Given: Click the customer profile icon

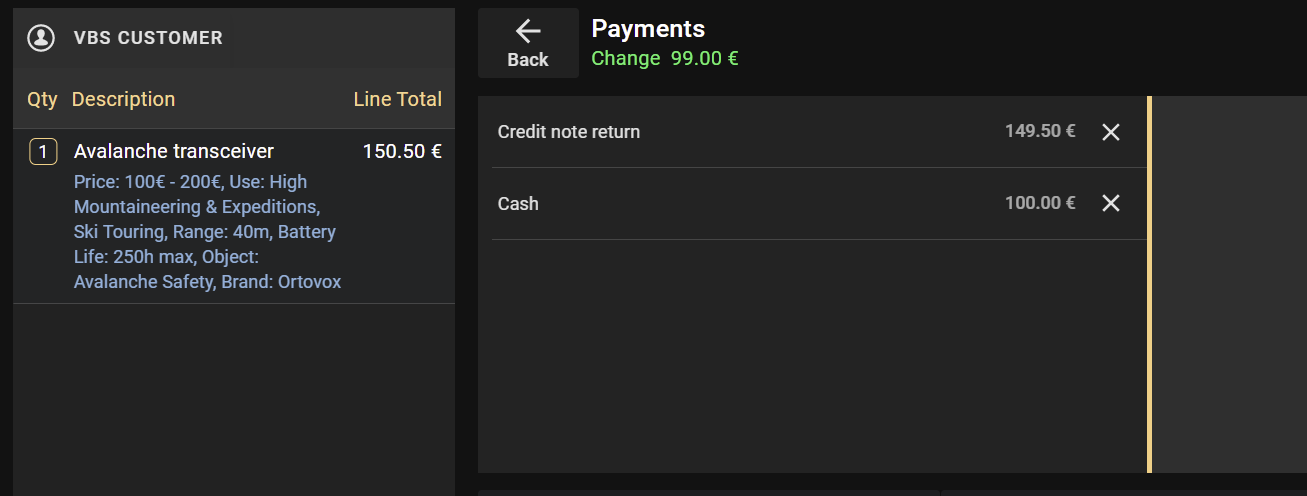Looking at the screenshot, I should pyautogui.click(x=41, y=38).
